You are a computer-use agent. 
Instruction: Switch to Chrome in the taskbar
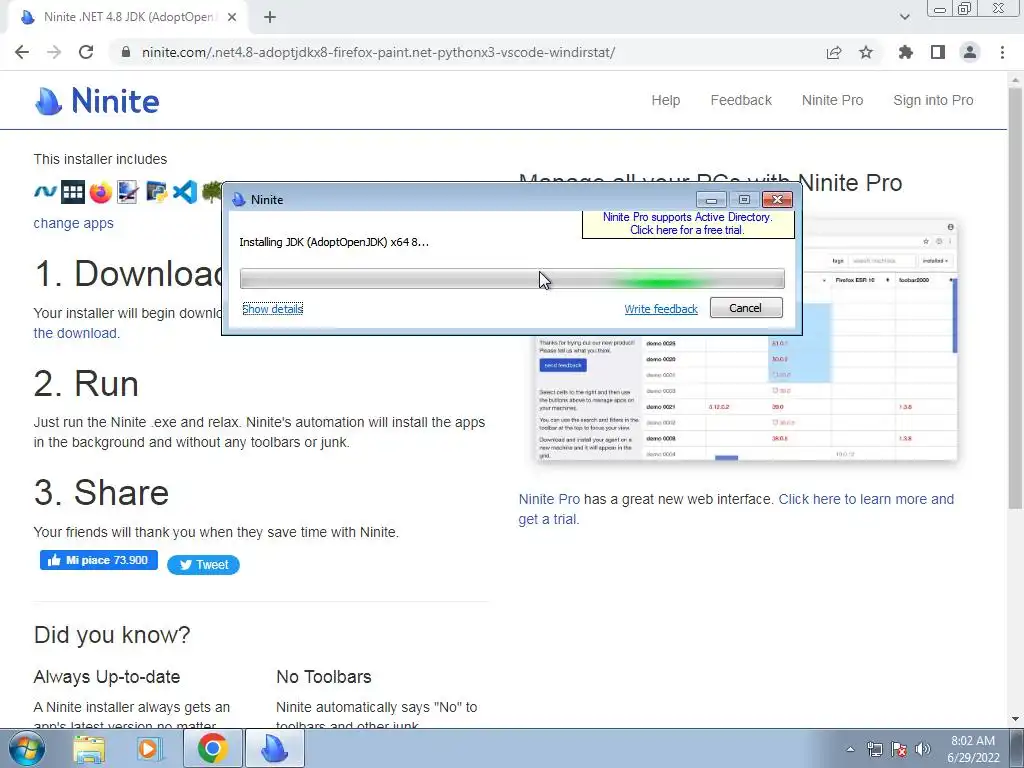212,749
